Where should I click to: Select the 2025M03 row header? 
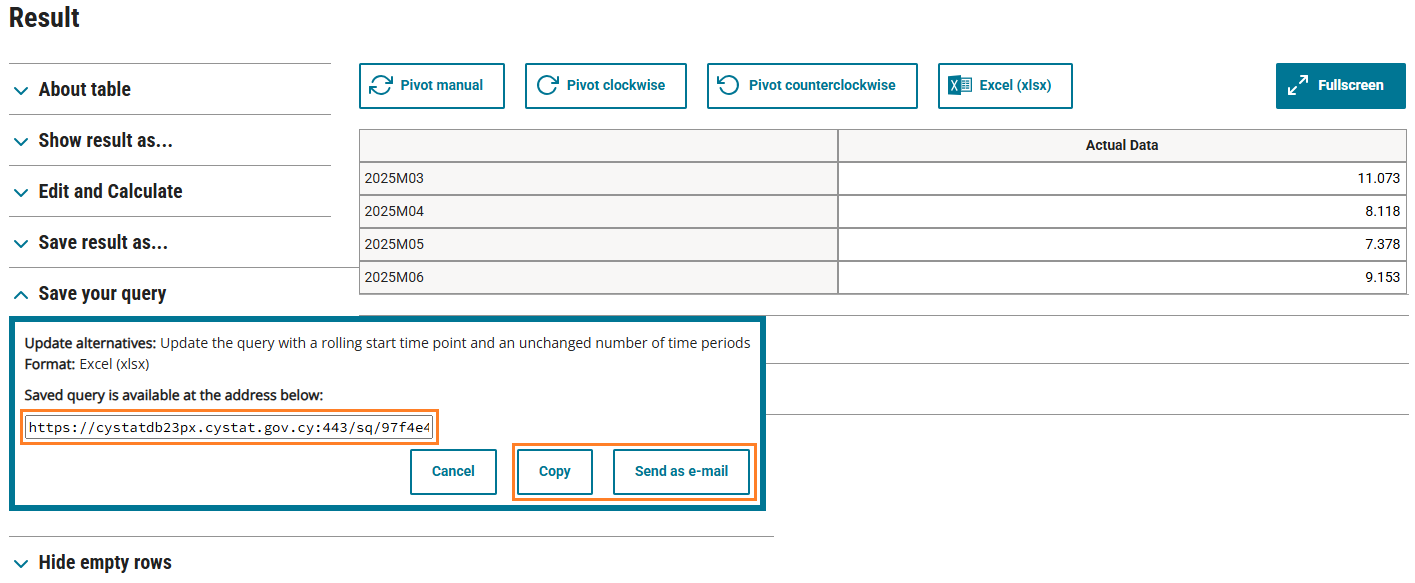[598, 178]
